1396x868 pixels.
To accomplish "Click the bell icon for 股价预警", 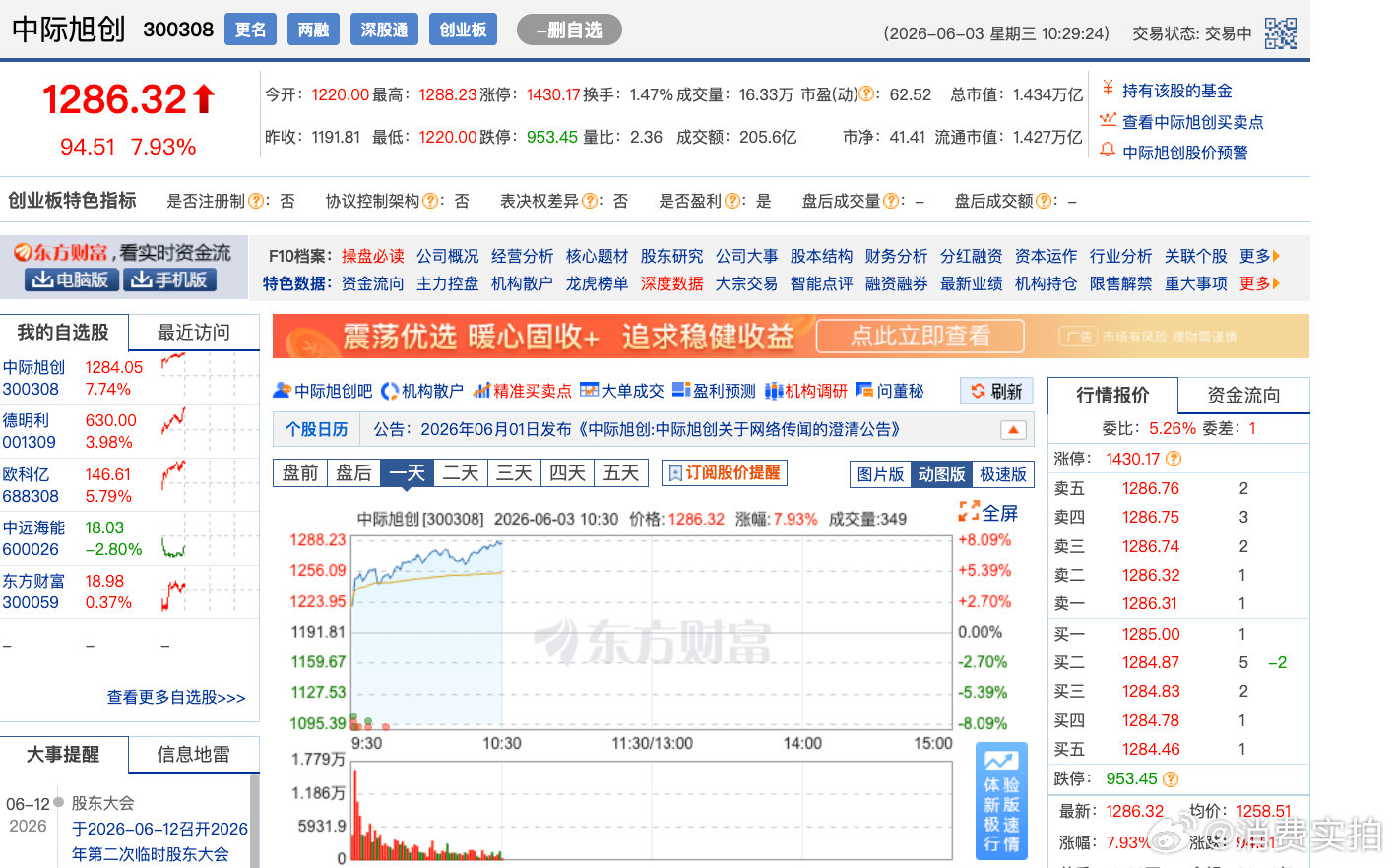I will pyautogui.click(x=1108, y=151).
